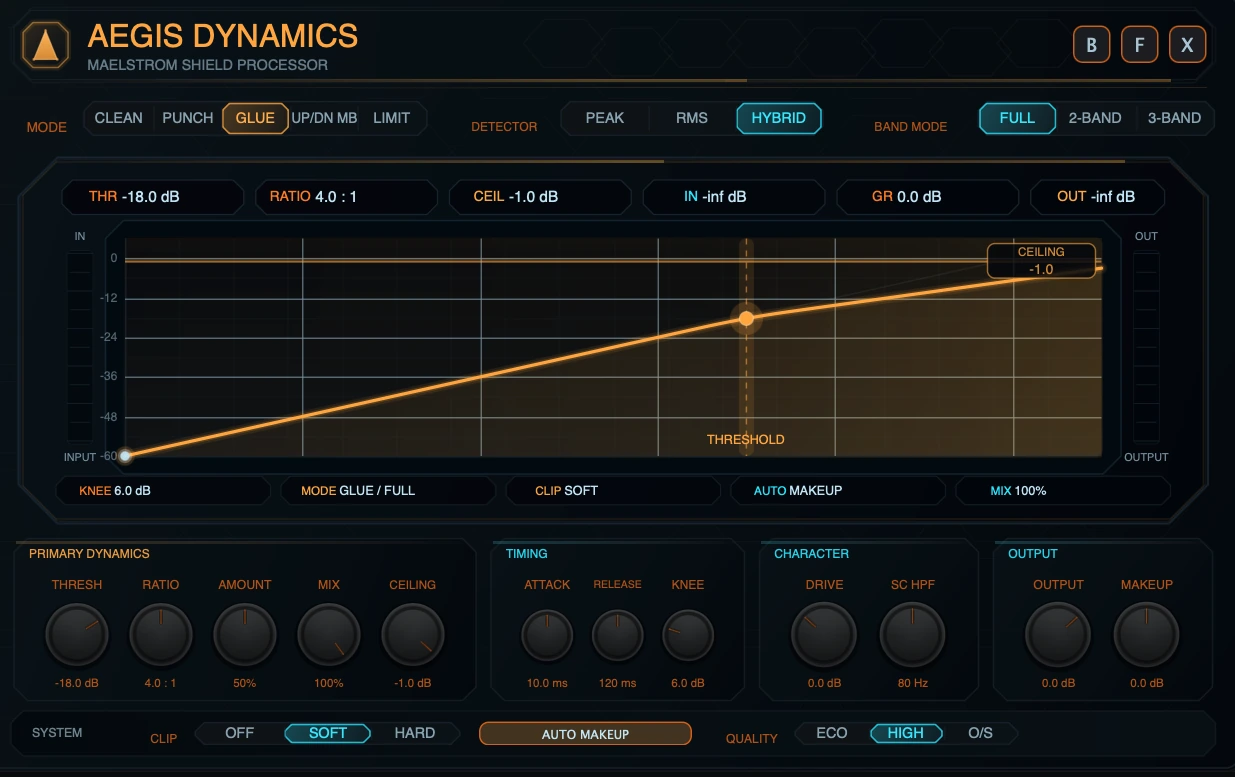Set quality to O/S
Image resolution: width=1235 pixels, height=777 pixels.
(981, 733)
